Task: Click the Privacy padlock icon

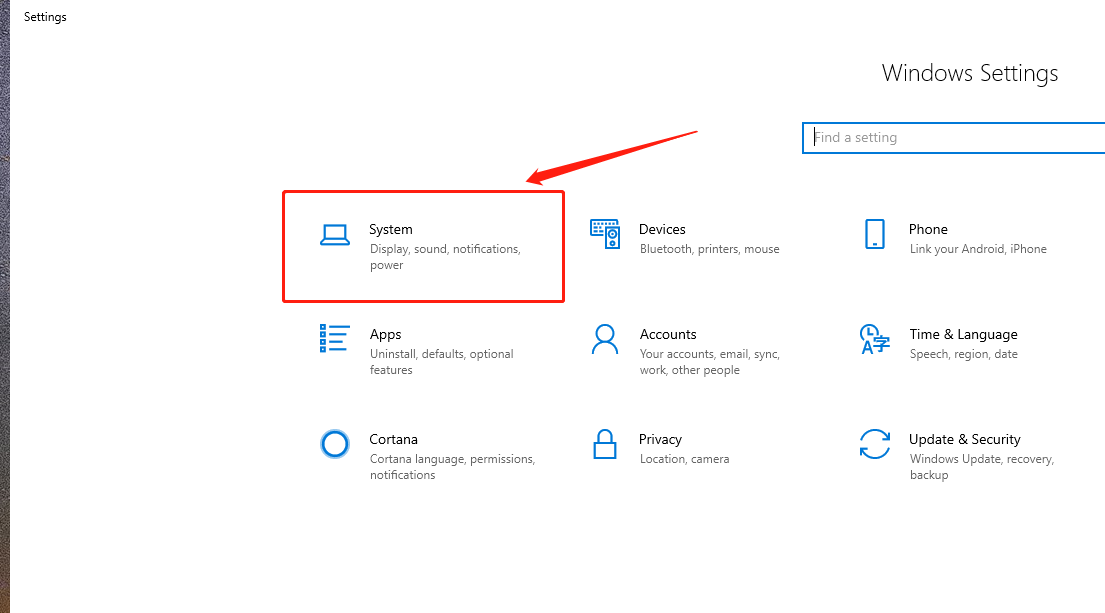Action: tap(604, 444)
